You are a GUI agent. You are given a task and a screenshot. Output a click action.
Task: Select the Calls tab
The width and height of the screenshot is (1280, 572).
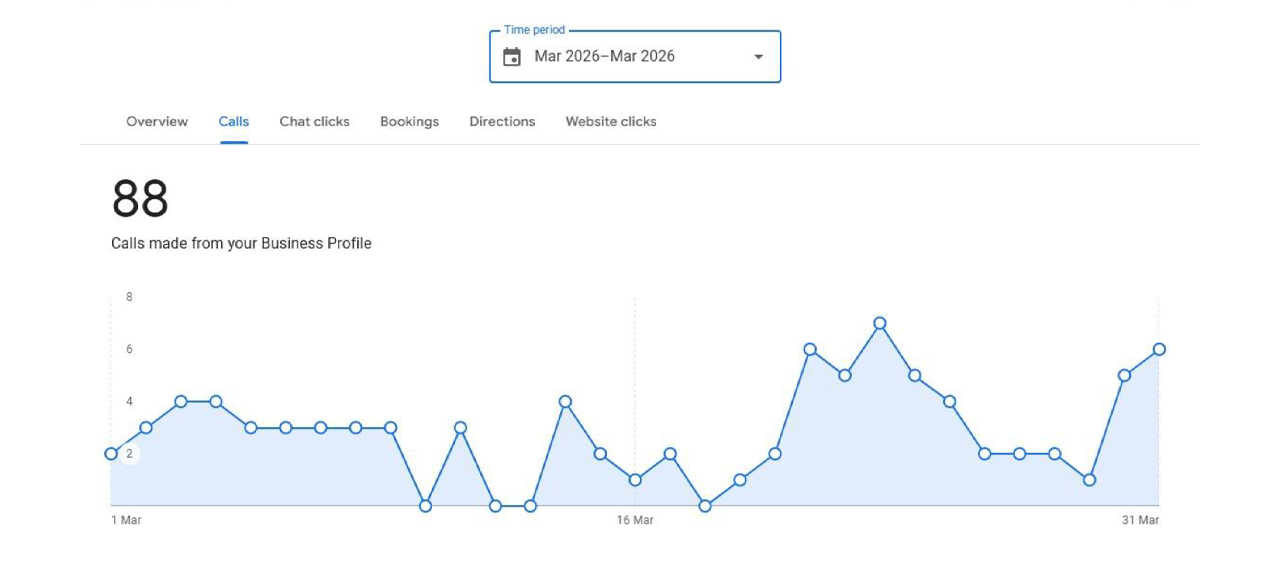(x=234, y=121)
